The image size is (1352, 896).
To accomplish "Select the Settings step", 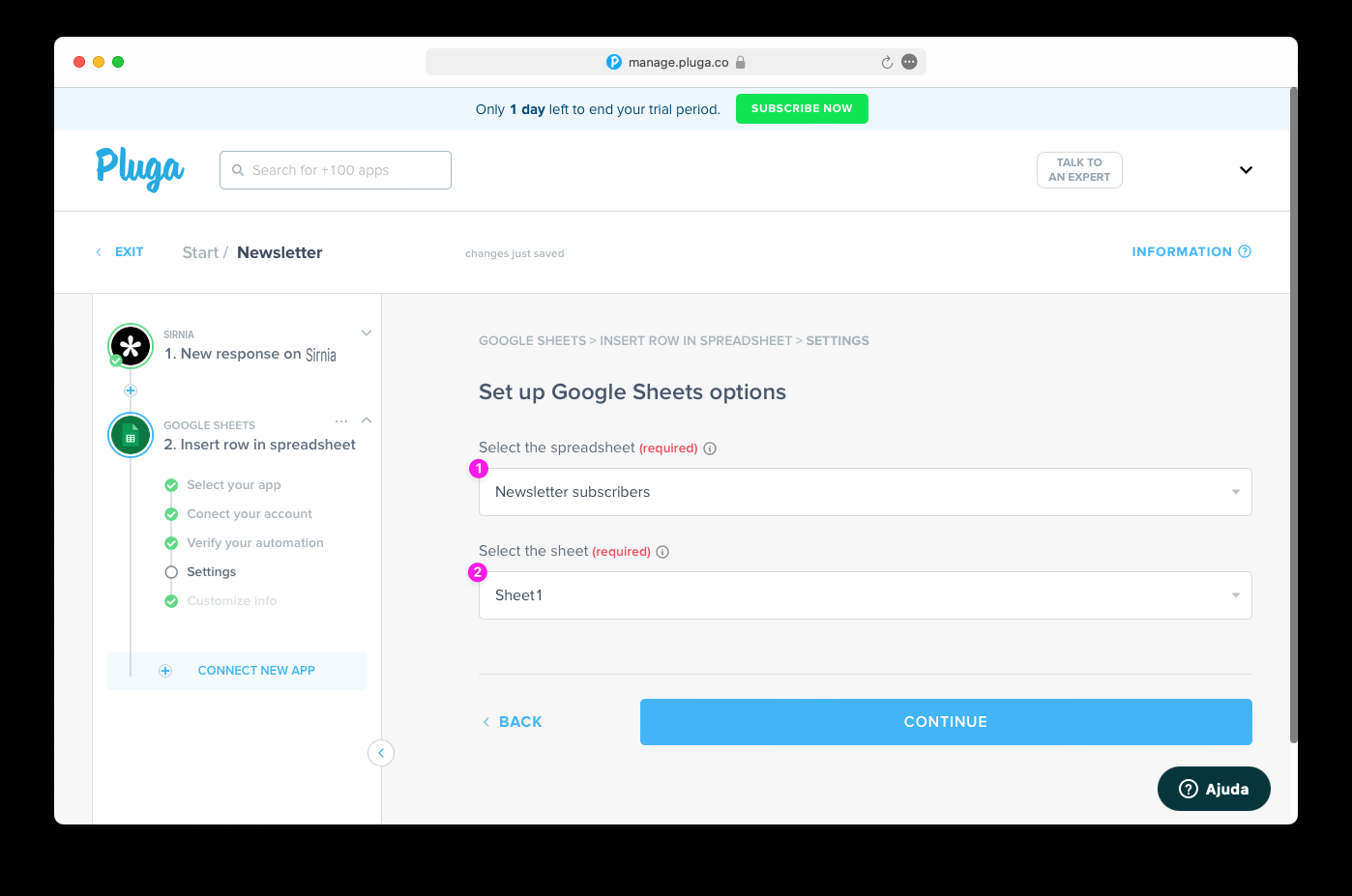I will point(211,572).
